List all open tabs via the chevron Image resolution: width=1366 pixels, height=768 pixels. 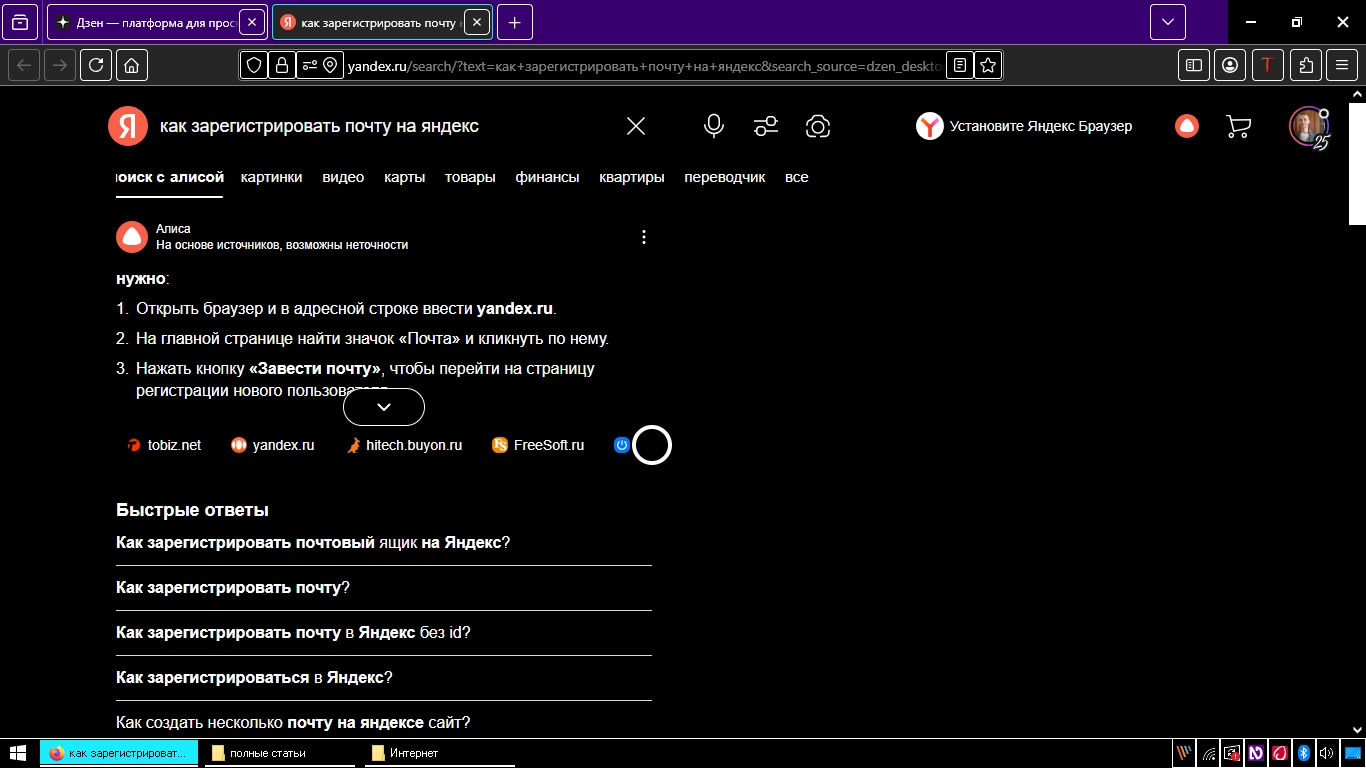tap(1168, 22)
